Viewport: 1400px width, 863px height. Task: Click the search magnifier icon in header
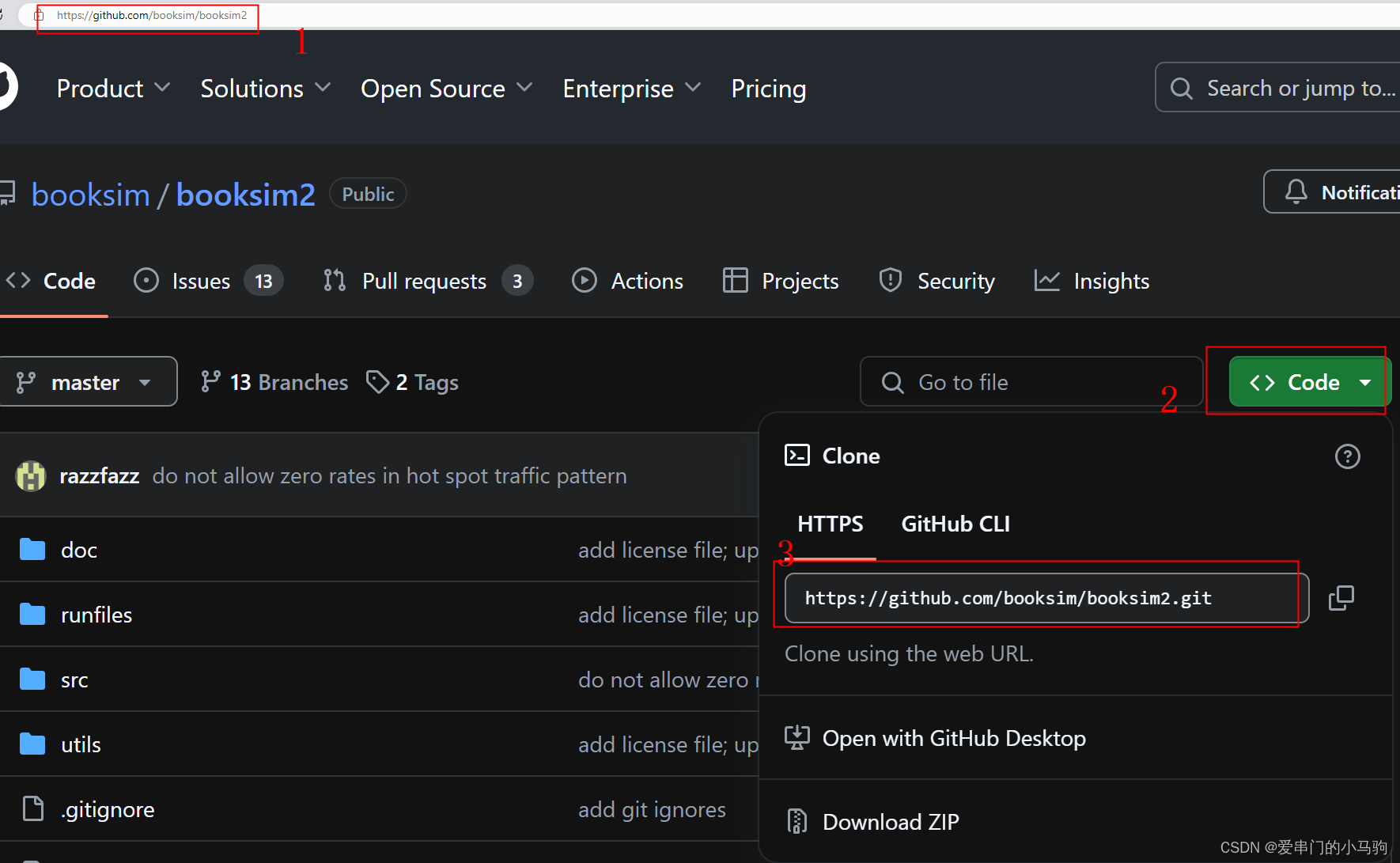point(1181,89)
